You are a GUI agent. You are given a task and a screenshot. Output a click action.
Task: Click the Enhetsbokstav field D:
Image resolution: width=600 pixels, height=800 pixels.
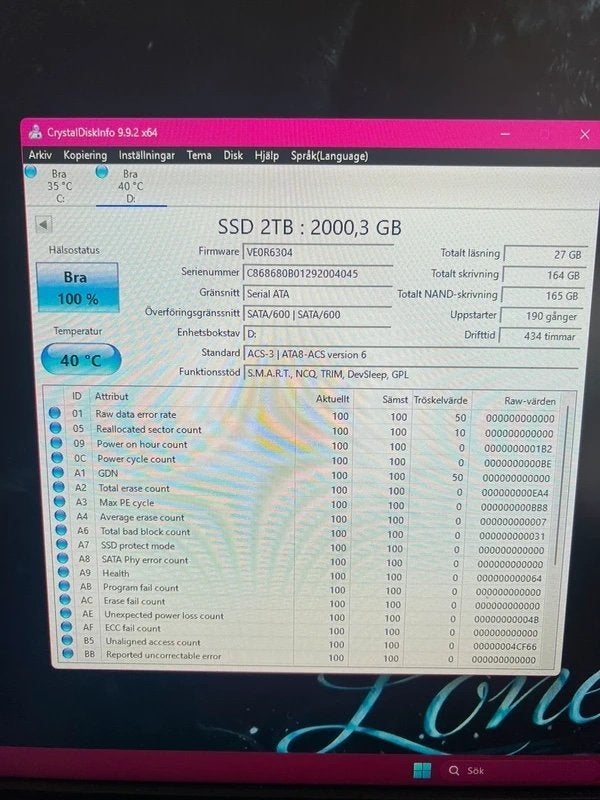317,334
